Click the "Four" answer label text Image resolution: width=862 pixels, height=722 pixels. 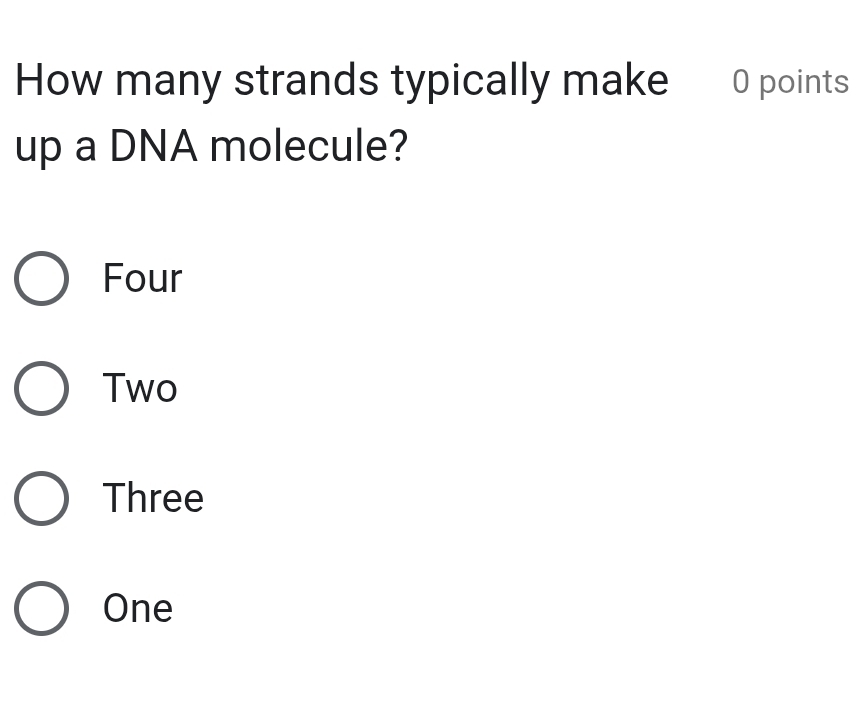[141, 278]
